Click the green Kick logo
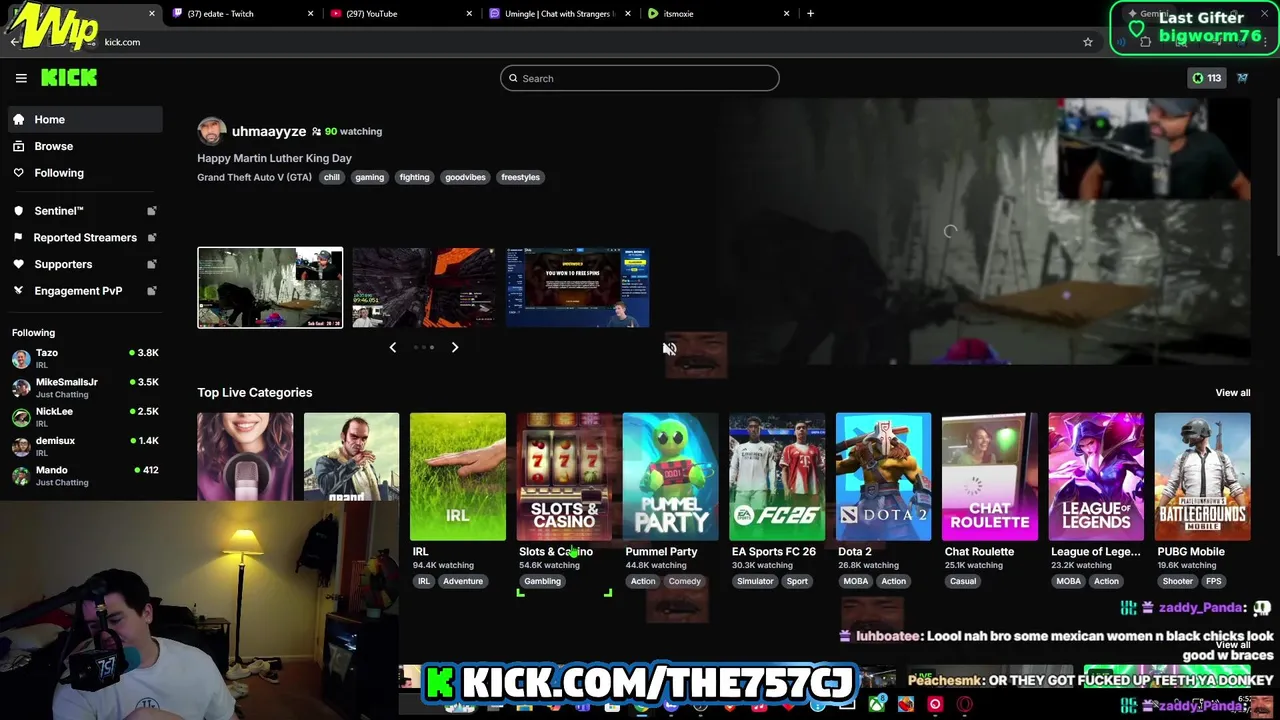 69,78
